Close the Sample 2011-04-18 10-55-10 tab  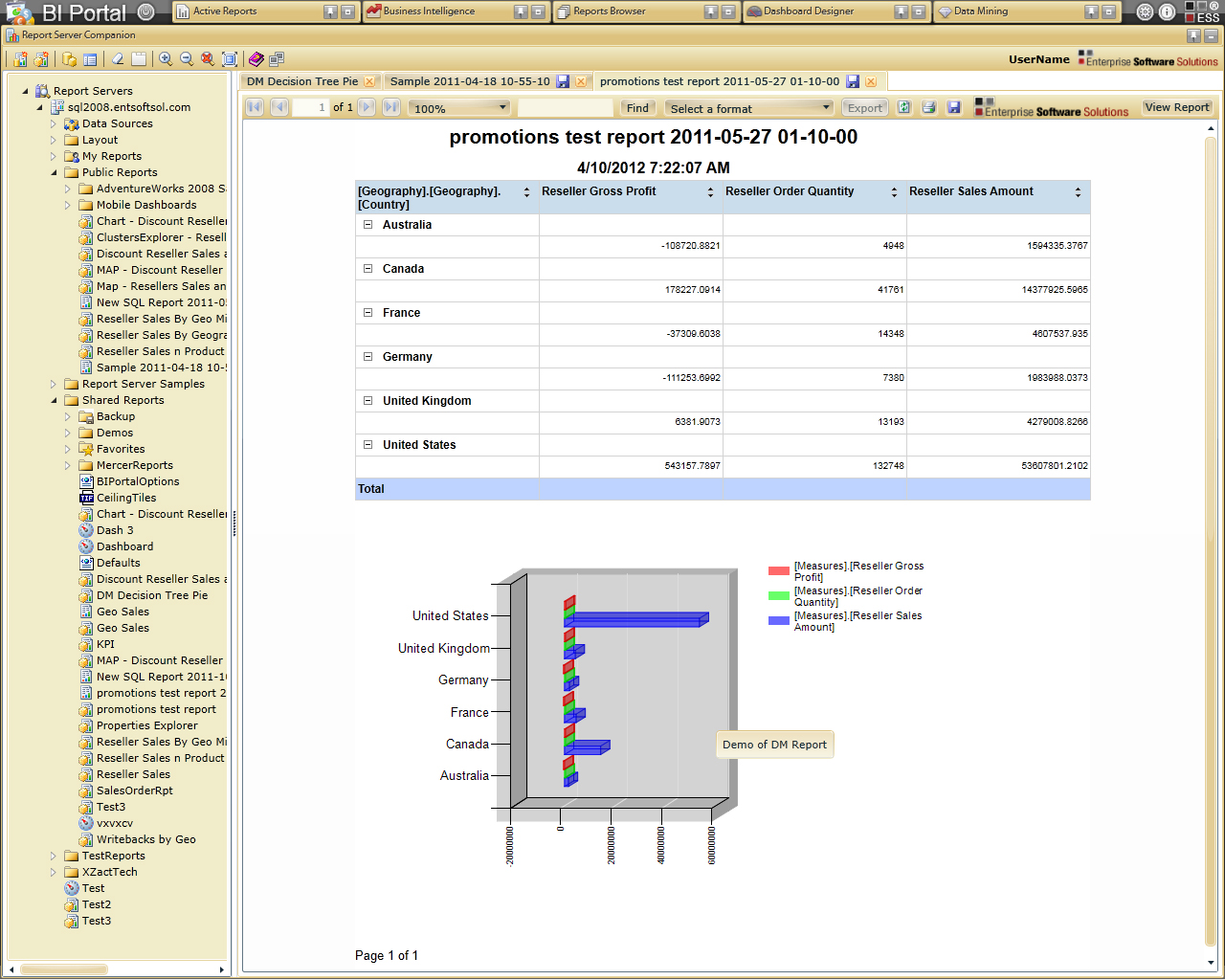[581, 81]
